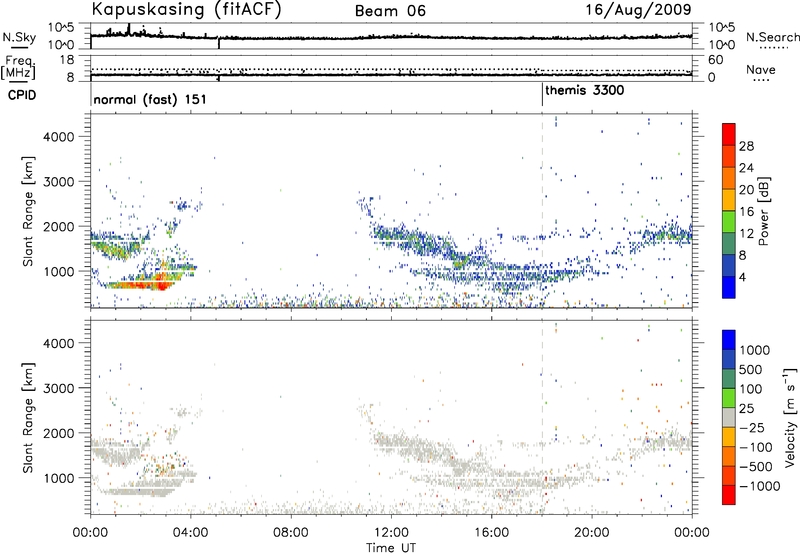Click the 4000 tick in power panel
Image resolution: width=800 pixels, height=554 pixels.
point(59,137)
